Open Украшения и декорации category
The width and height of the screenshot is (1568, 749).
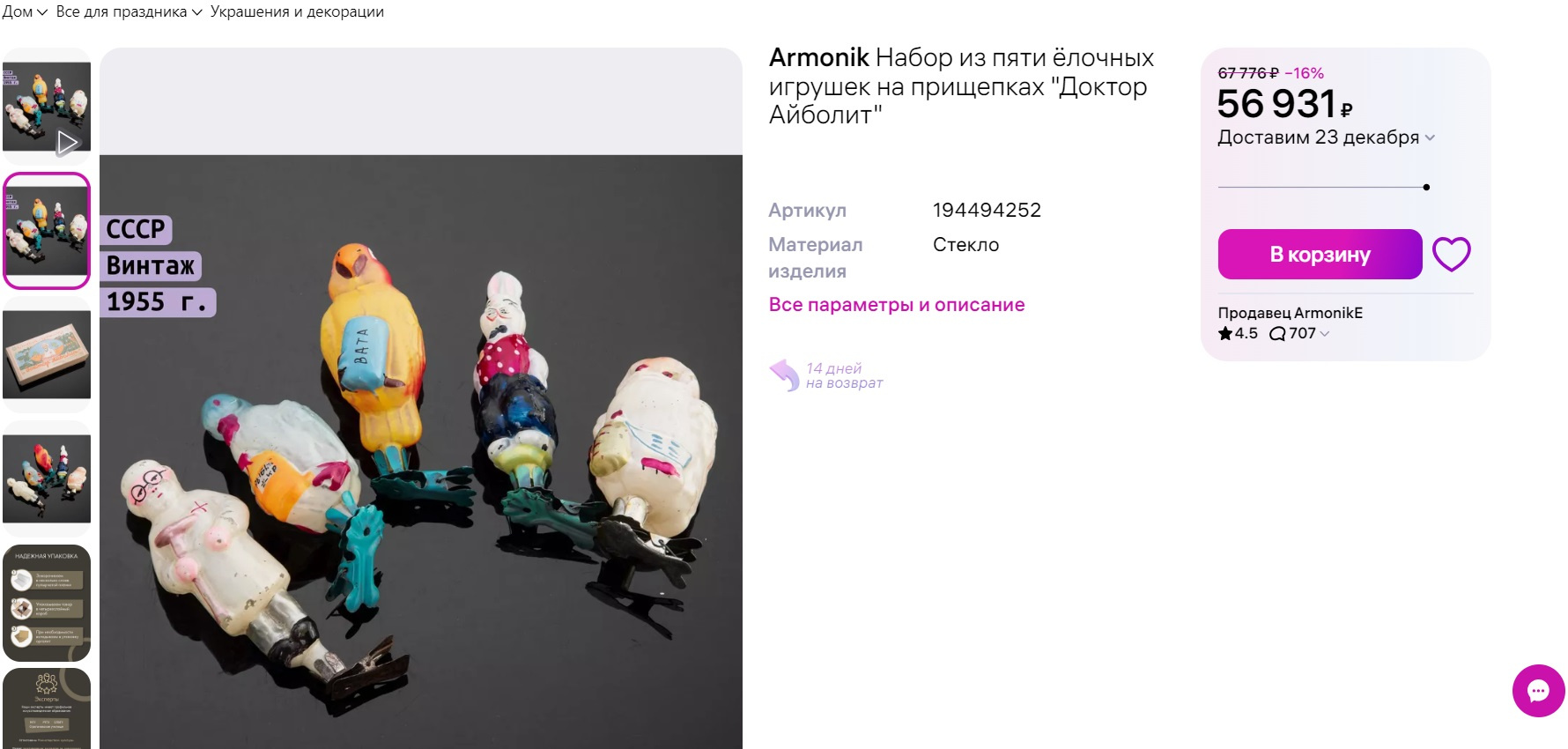coord(297,11)
